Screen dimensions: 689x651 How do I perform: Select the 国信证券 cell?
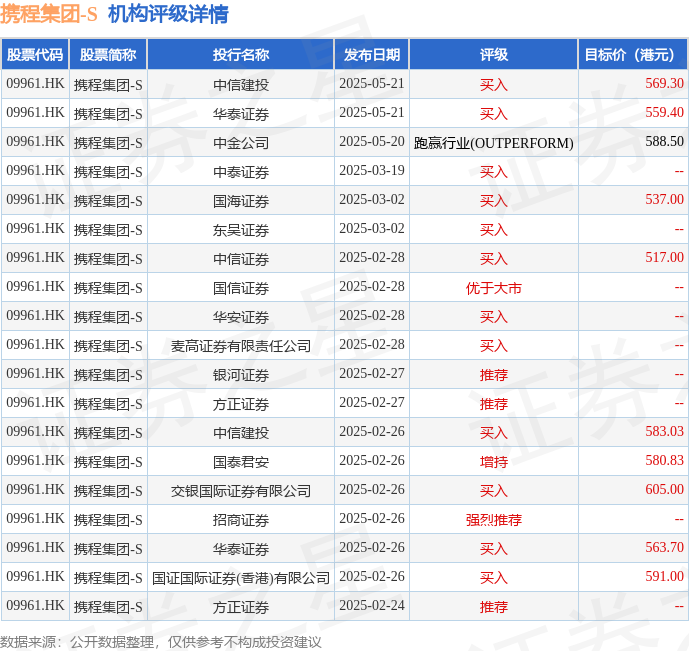[x=241, y=288]
